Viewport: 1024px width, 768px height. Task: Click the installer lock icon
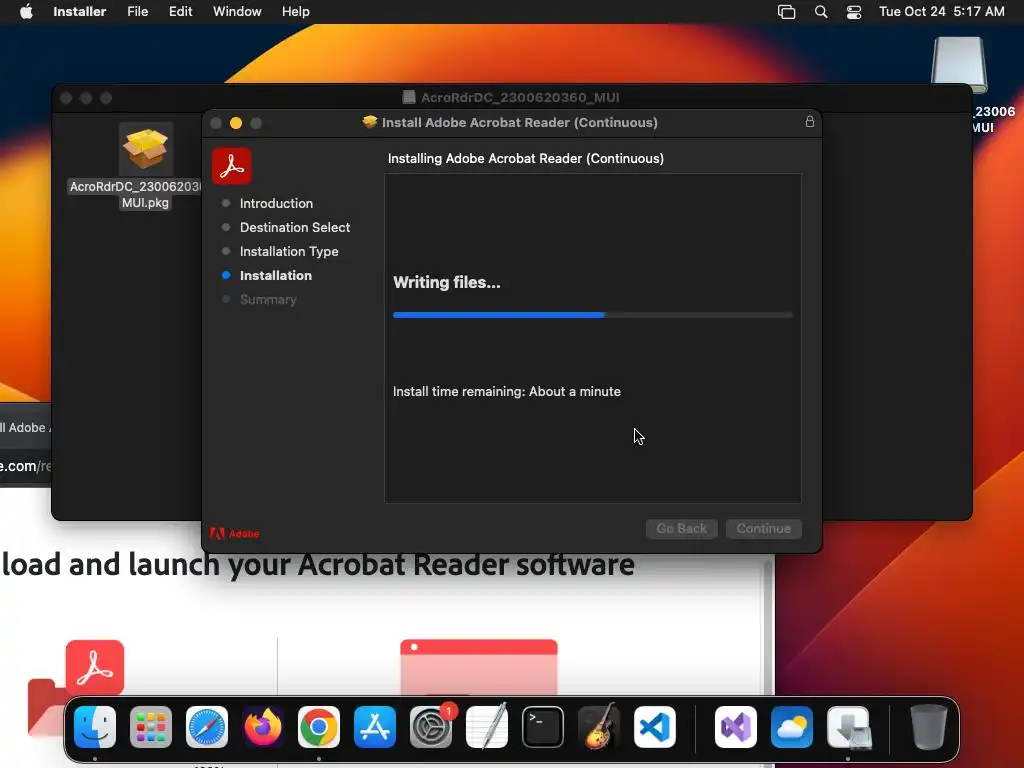coord(809,121)
